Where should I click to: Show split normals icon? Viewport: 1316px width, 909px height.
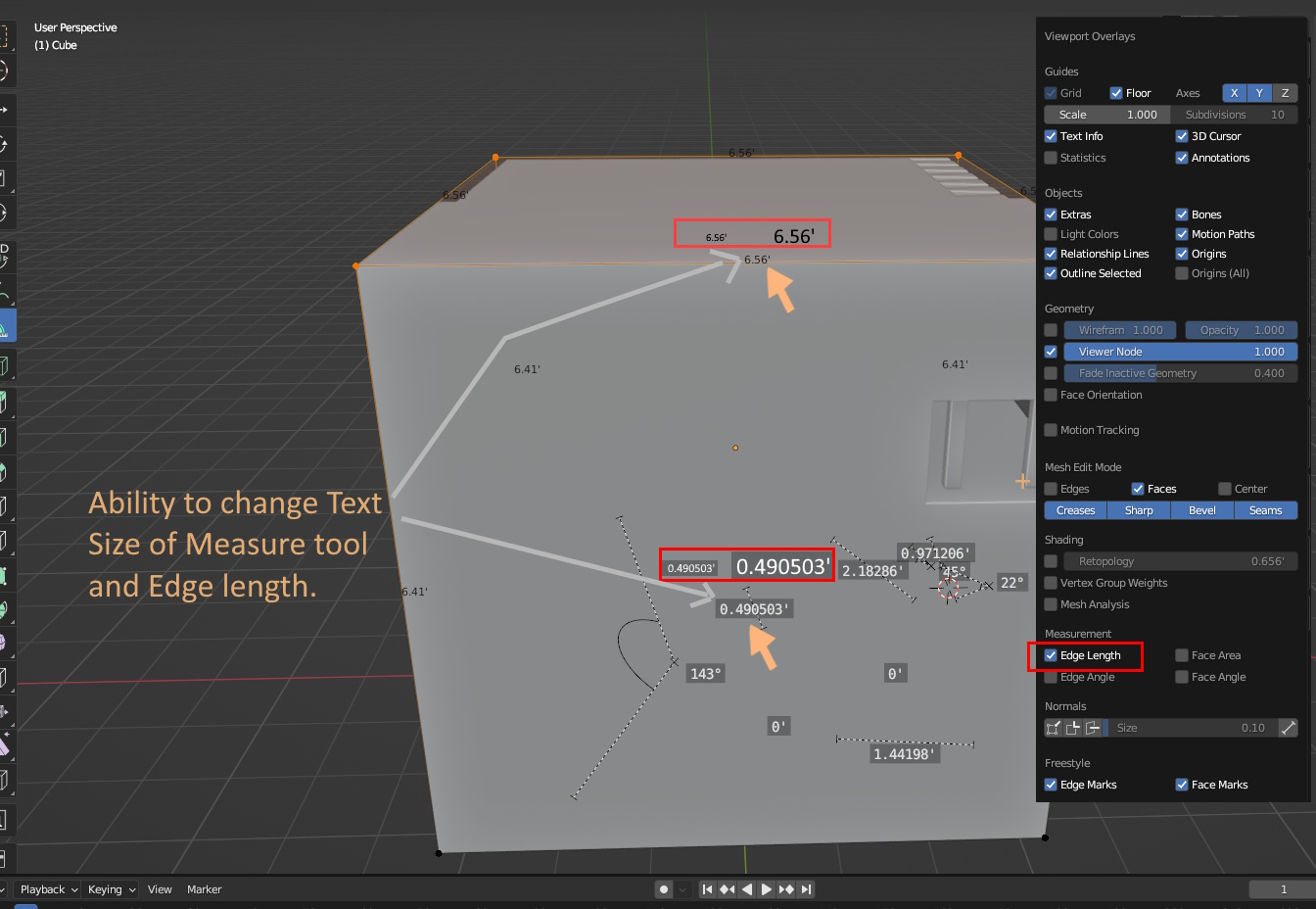coord(1073,728)
